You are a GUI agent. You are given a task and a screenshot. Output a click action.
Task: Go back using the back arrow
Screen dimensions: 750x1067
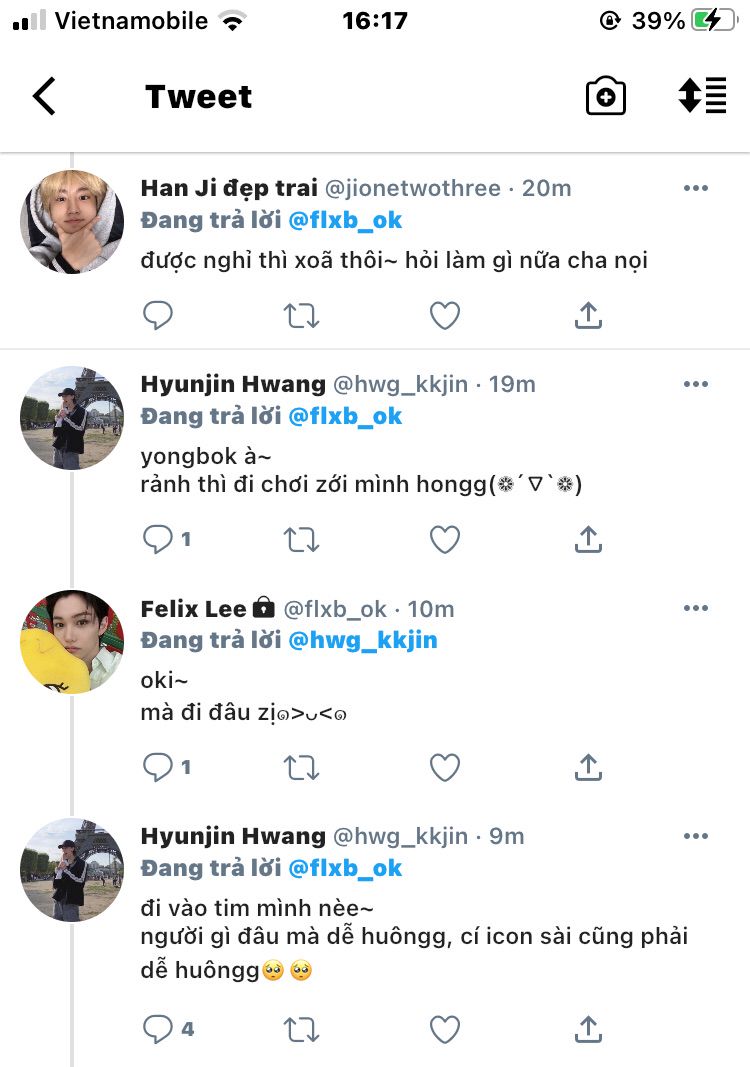click(44, 97)
